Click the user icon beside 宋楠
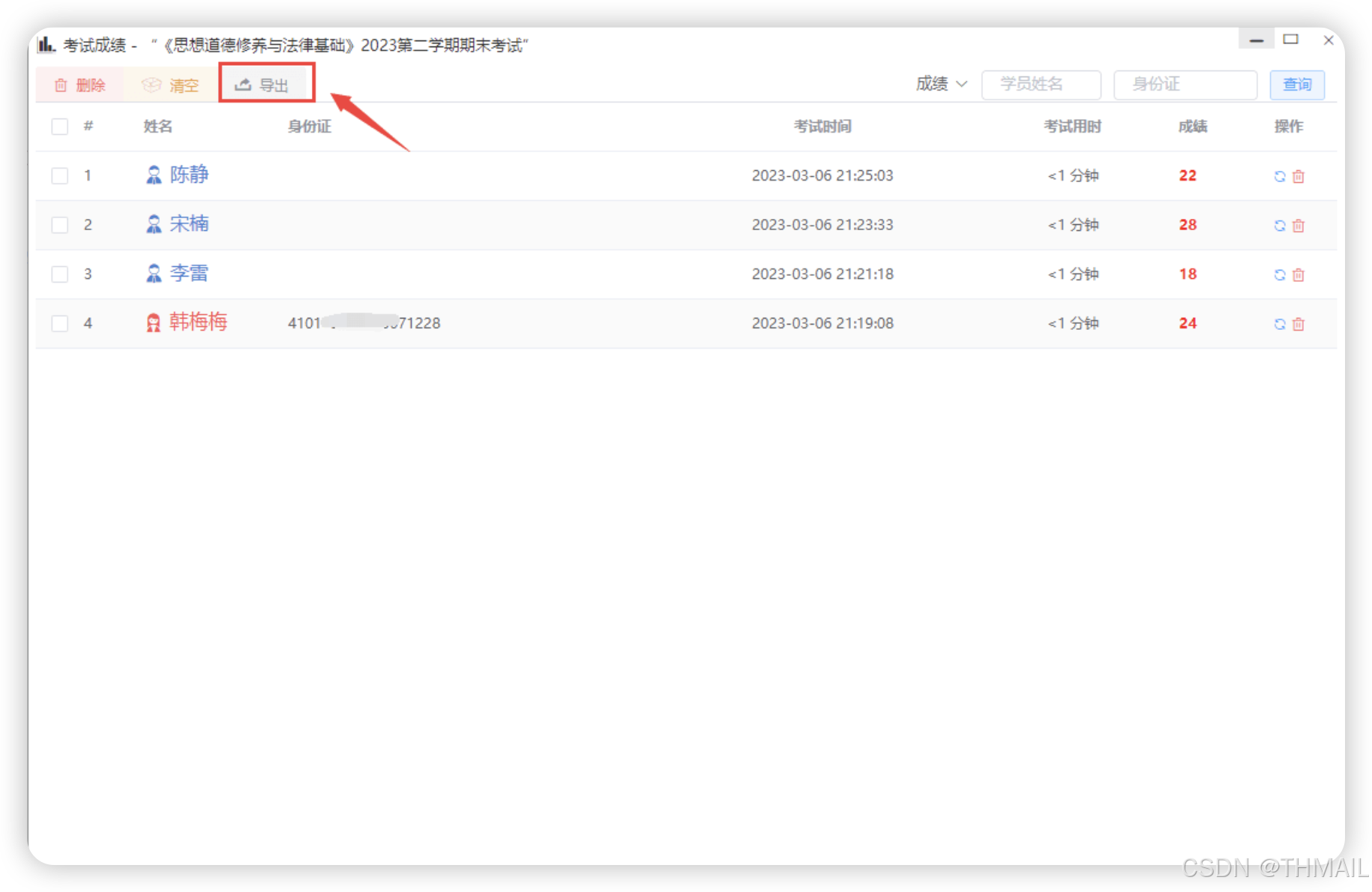The width and height of the screenshot is (1372, 892). click(x=154, y=225)
